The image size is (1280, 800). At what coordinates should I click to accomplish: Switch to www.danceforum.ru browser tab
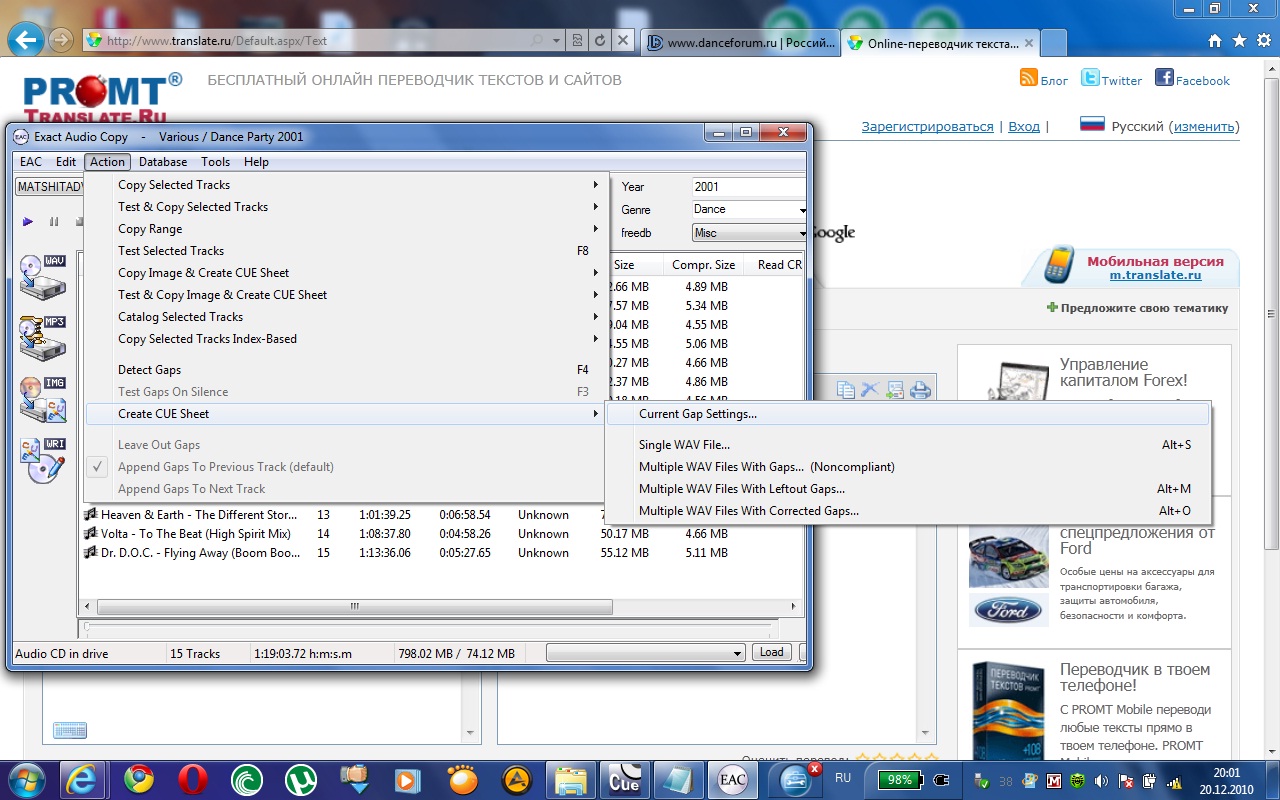739,43
